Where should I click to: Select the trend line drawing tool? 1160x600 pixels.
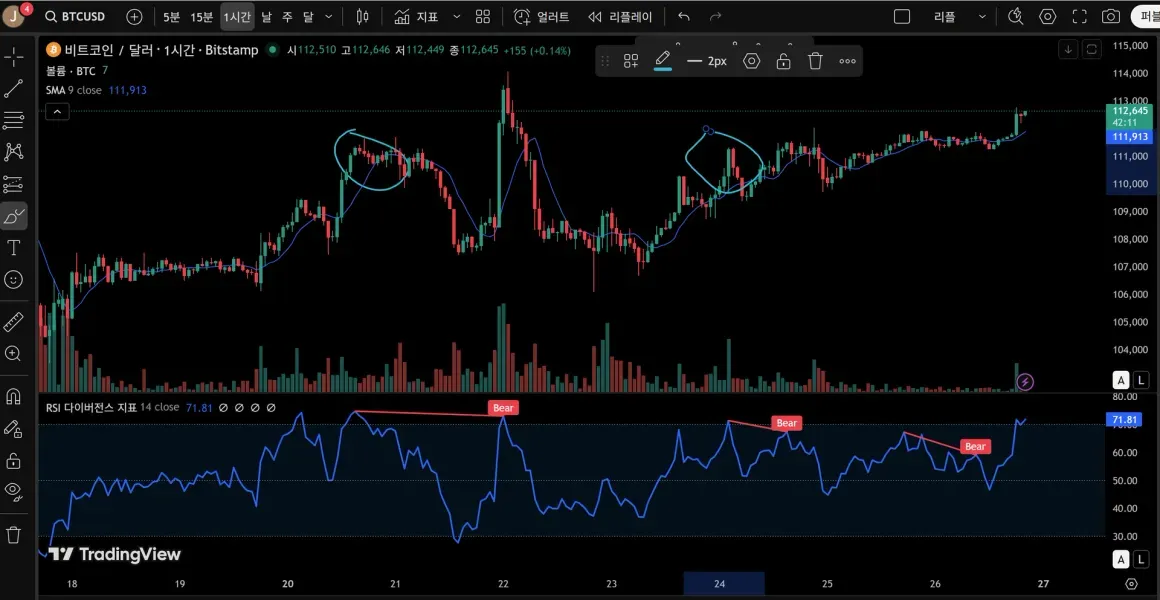(13, 89)
